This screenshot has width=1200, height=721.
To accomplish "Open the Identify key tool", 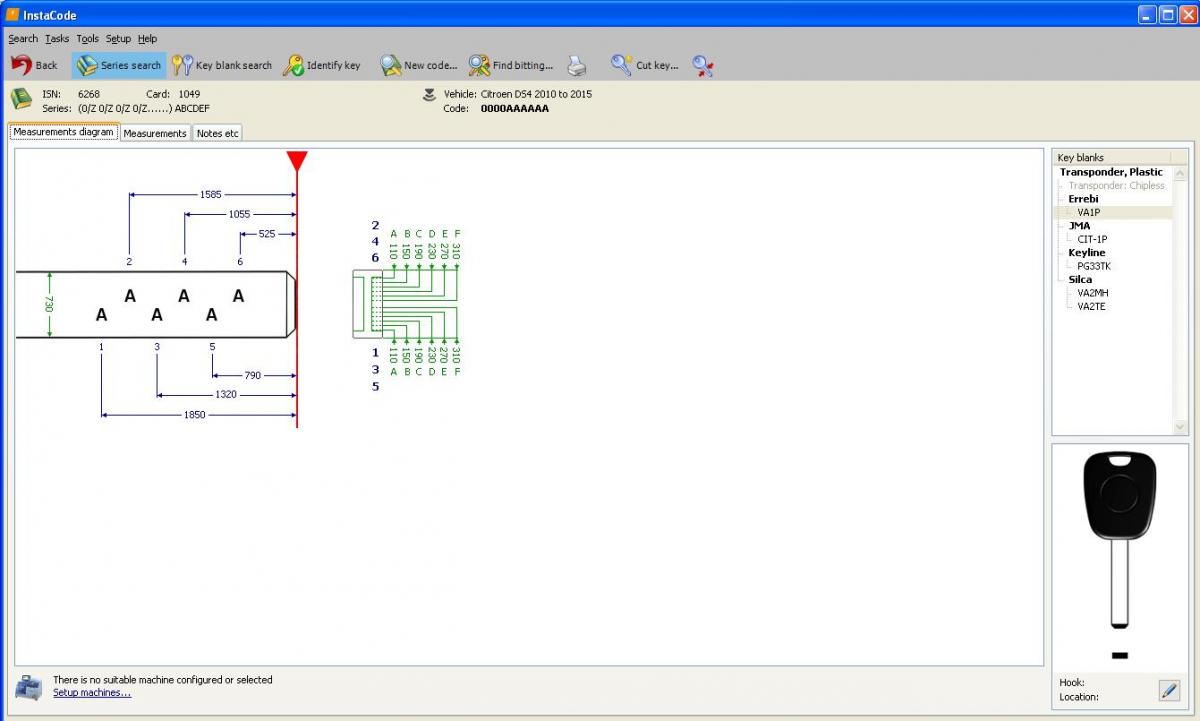I will pos(322,66).
